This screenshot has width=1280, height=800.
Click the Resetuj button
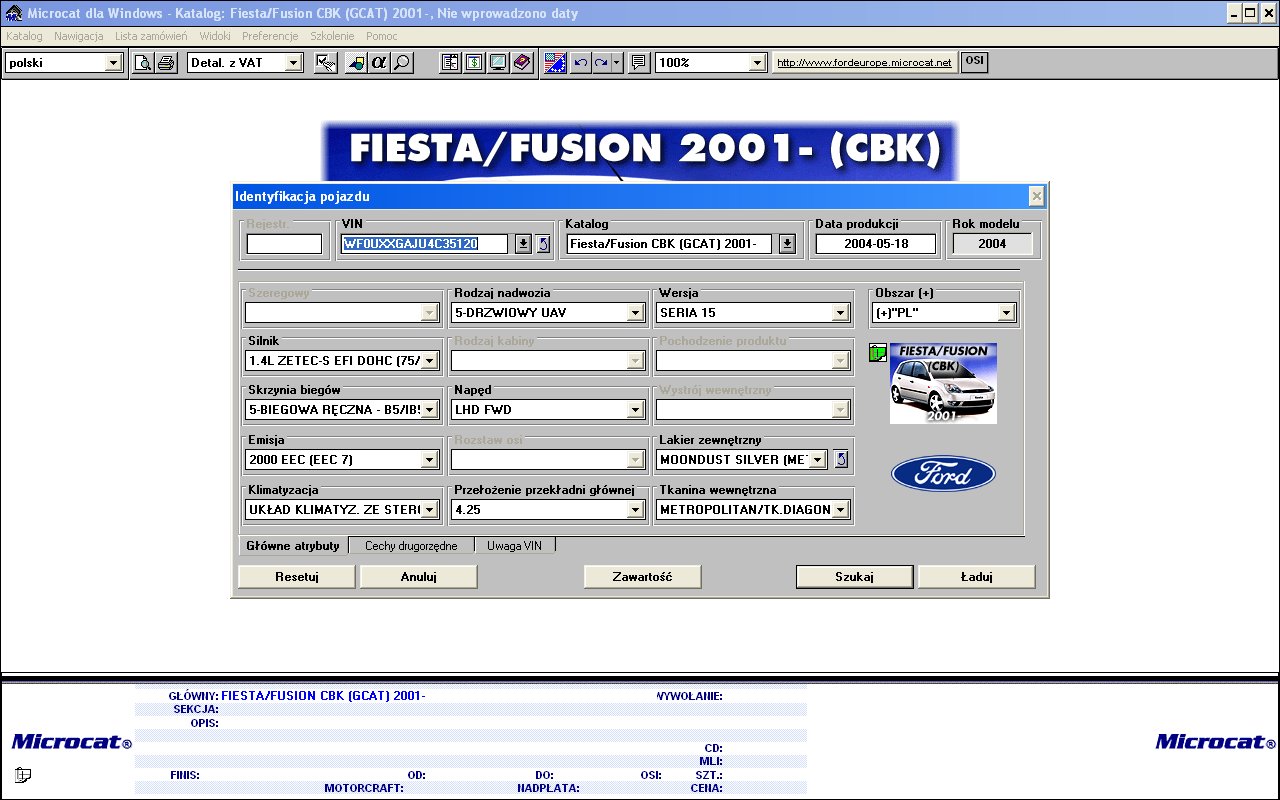point(297,577)
